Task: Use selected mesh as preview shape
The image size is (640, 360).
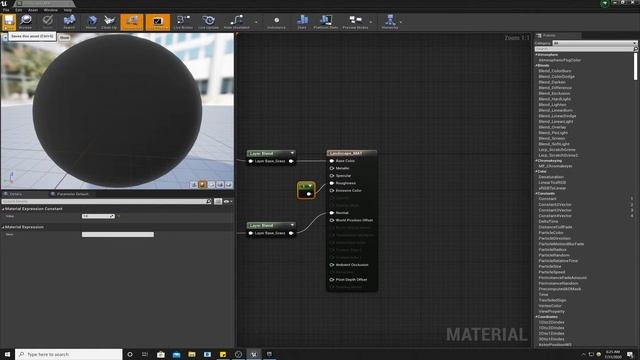Action: [229, 185]
